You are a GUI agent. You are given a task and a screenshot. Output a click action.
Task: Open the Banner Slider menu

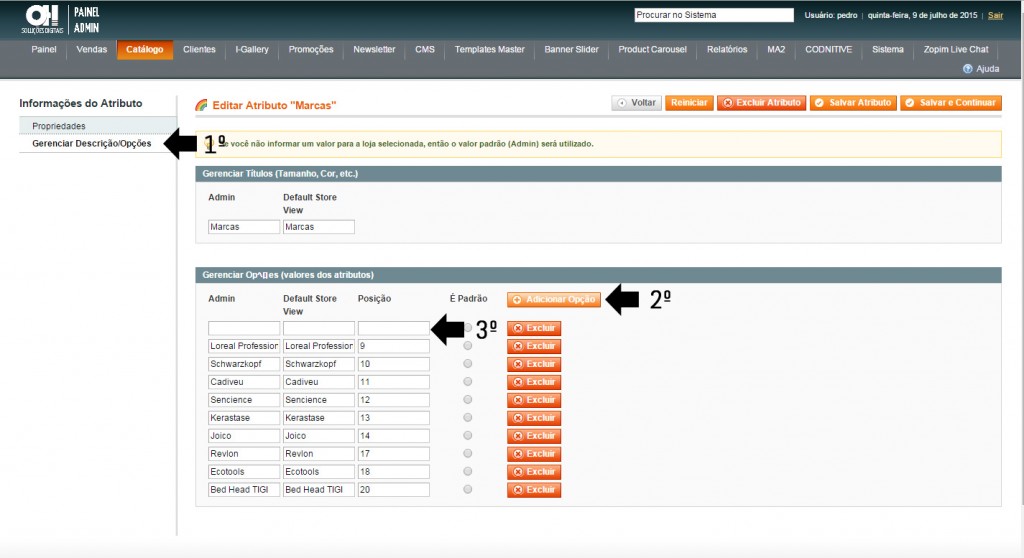(x=571, y=50)
